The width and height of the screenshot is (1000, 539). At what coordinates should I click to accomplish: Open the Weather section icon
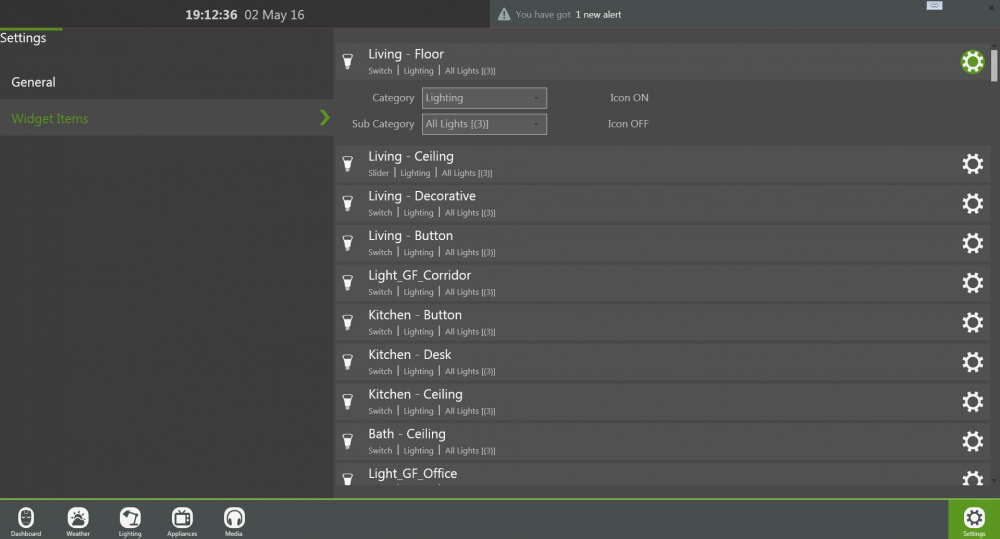[x=78, y=518]
